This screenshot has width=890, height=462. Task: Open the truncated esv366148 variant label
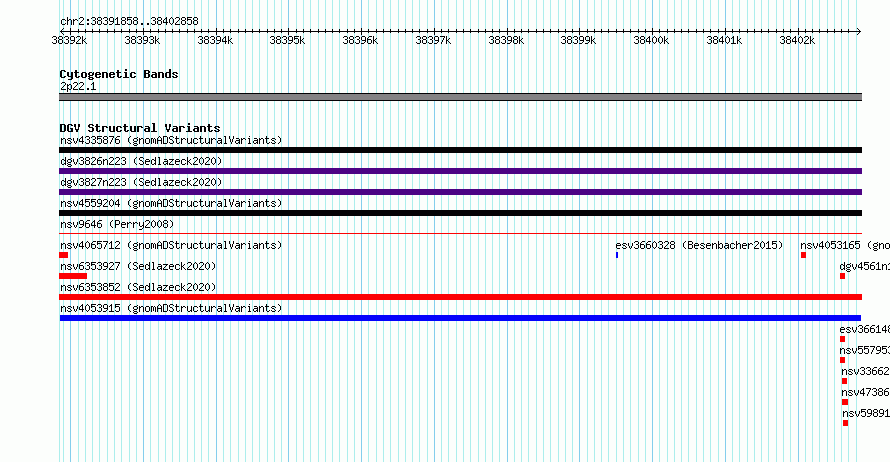(x=864, y=329)
